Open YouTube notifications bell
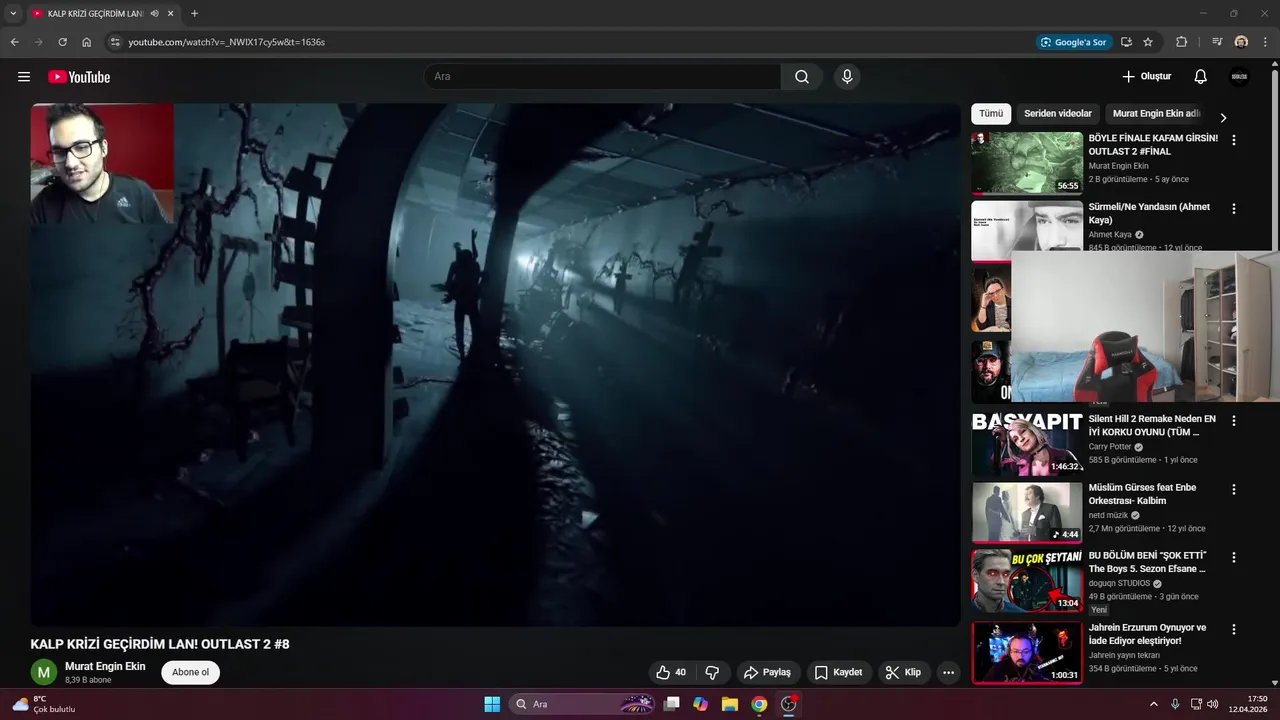 1201,77
